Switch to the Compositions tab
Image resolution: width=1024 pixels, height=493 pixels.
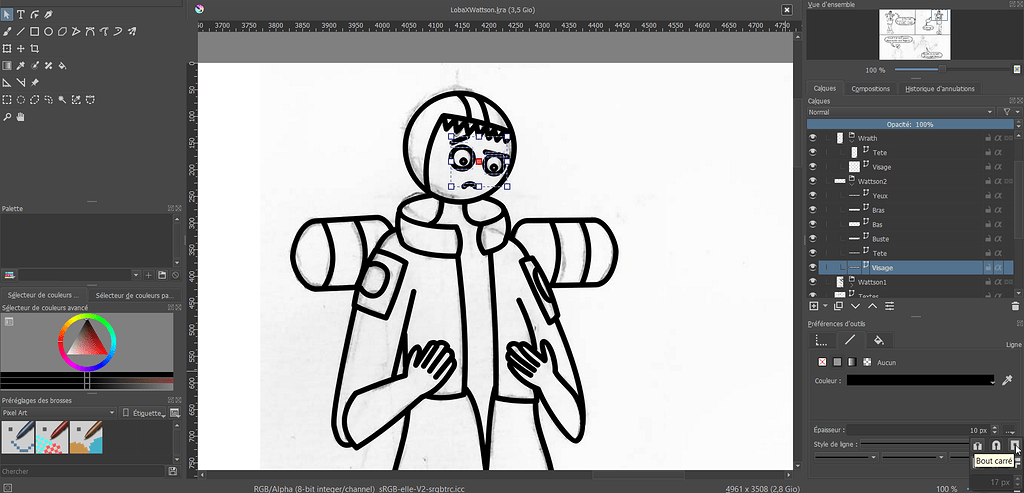pos(871,89)
